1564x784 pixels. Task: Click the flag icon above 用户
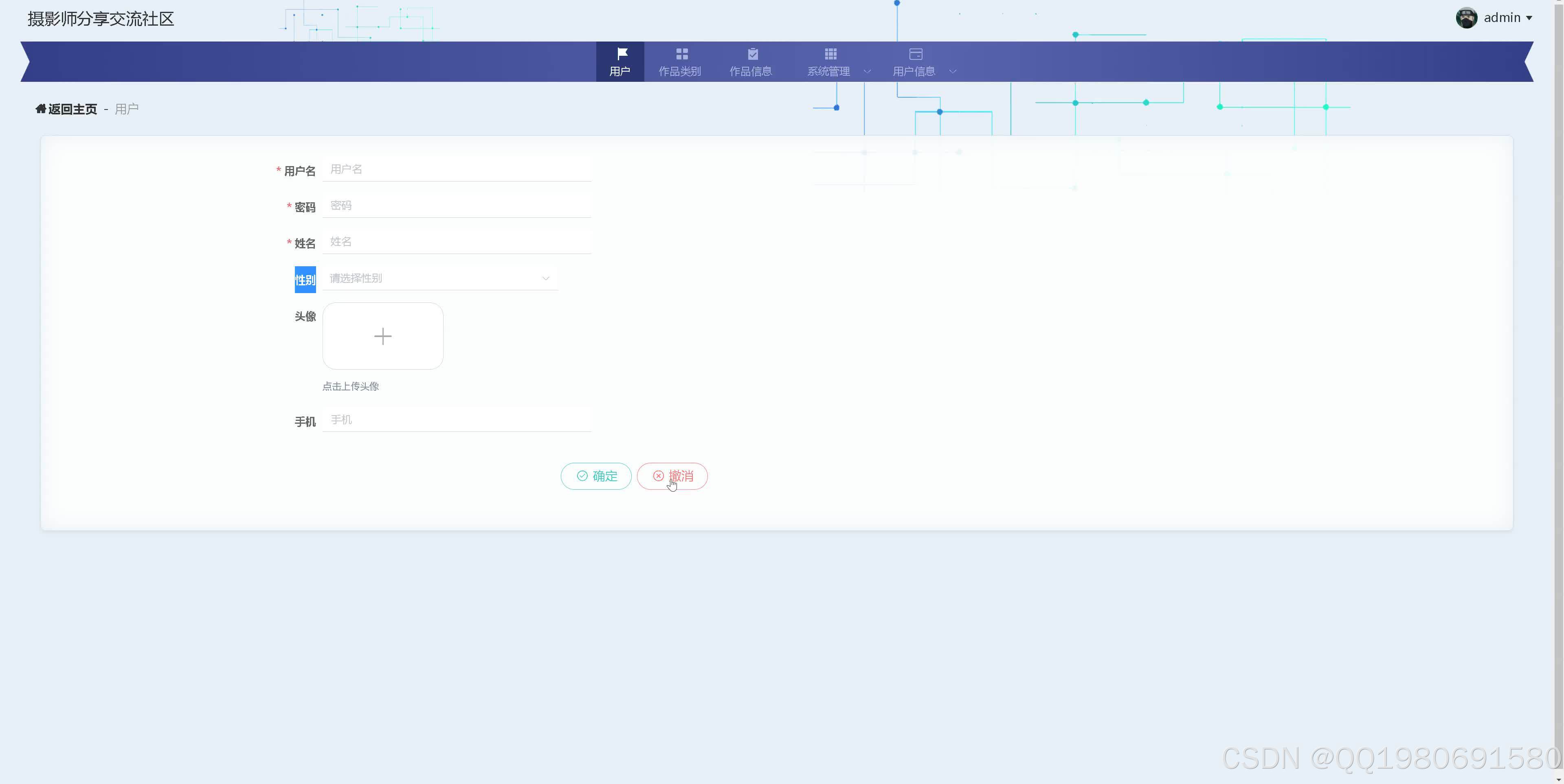click(x=622, y=53)
